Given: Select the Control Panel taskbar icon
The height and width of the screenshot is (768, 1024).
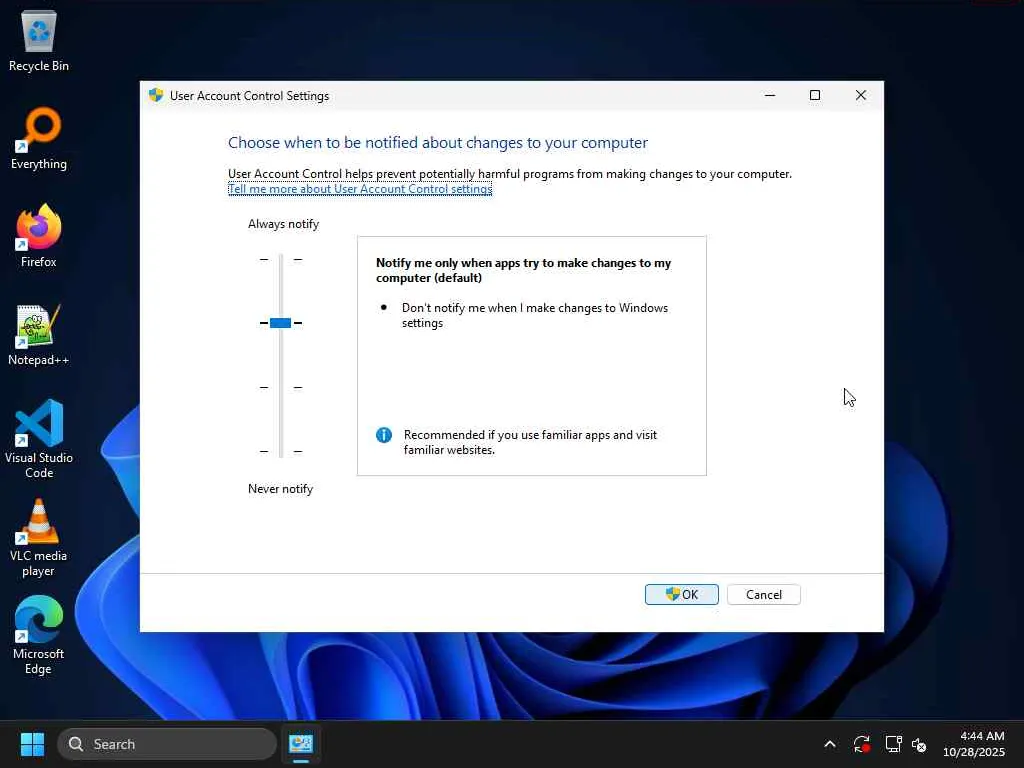Looking at the screenshot, I should point(301,744).
